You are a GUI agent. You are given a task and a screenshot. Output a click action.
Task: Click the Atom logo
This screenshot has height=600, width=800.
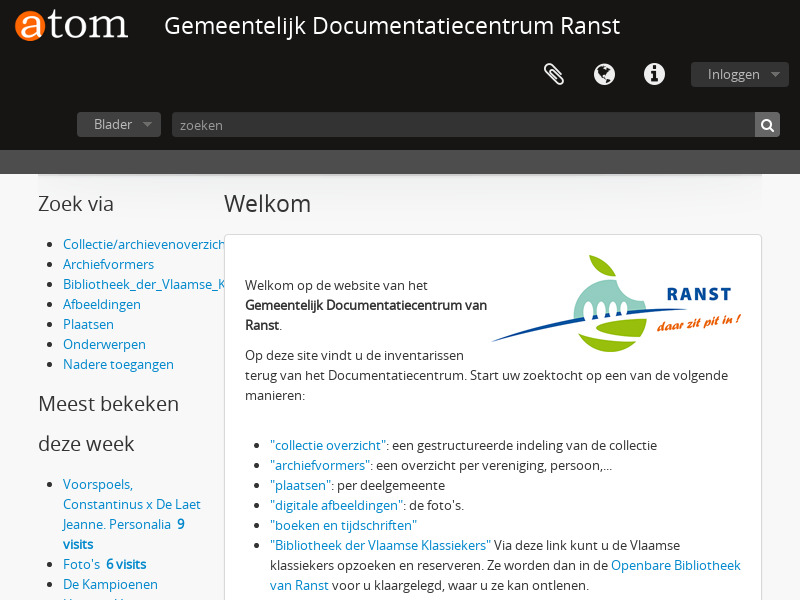click(x=70, y=27)
